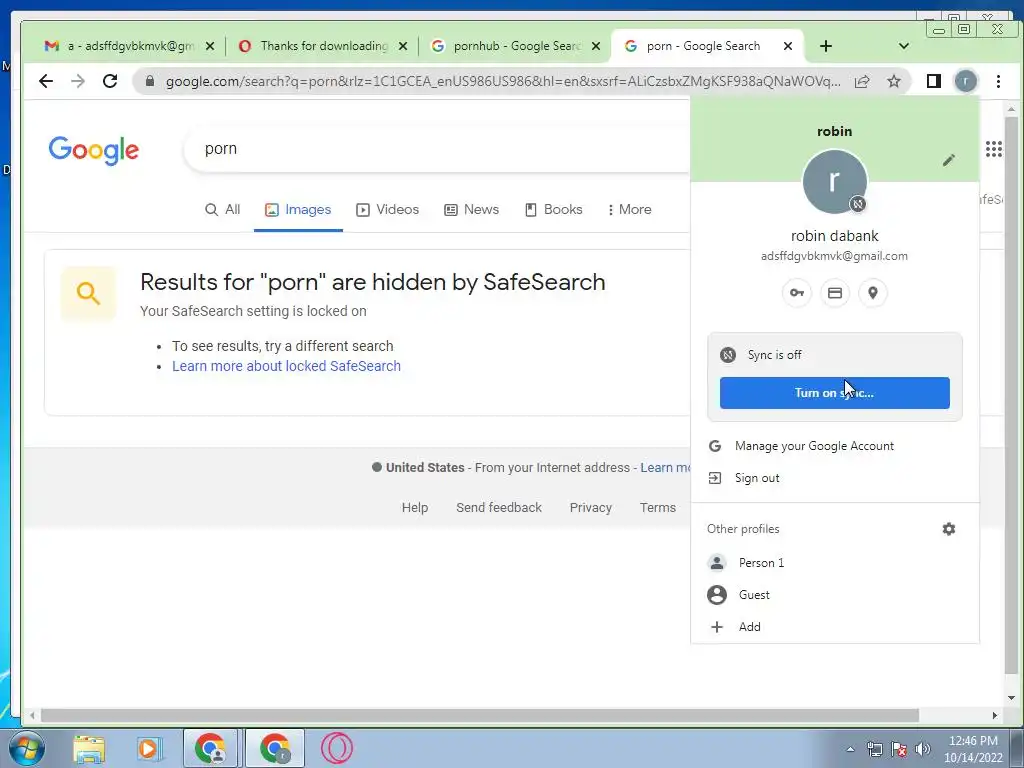1024x768 pixels.
Task: Share this page using the share icon
Action: pos(862,81)
